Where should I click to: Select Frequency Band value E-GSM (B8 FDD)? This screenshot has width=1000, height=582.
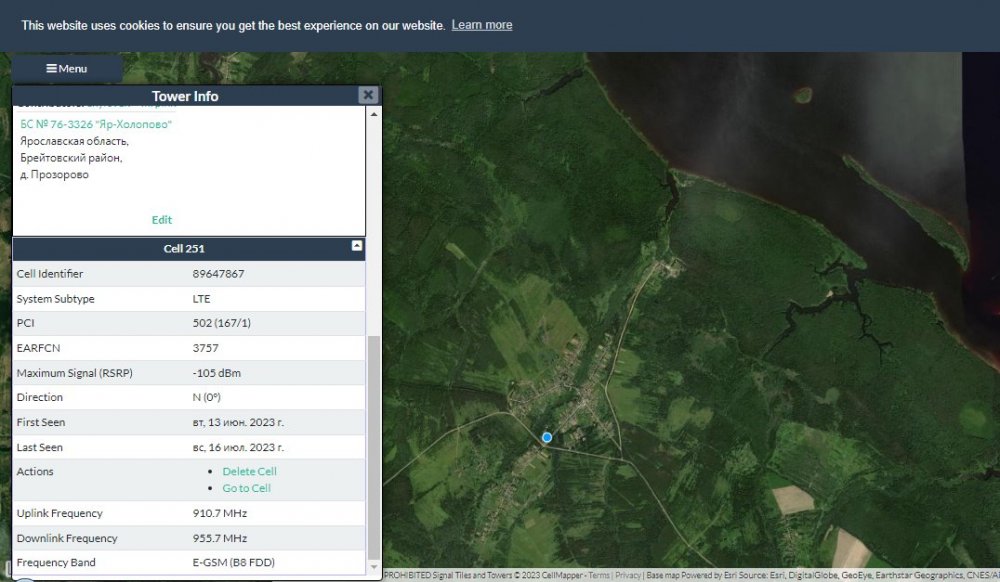(x=233, y=562)
